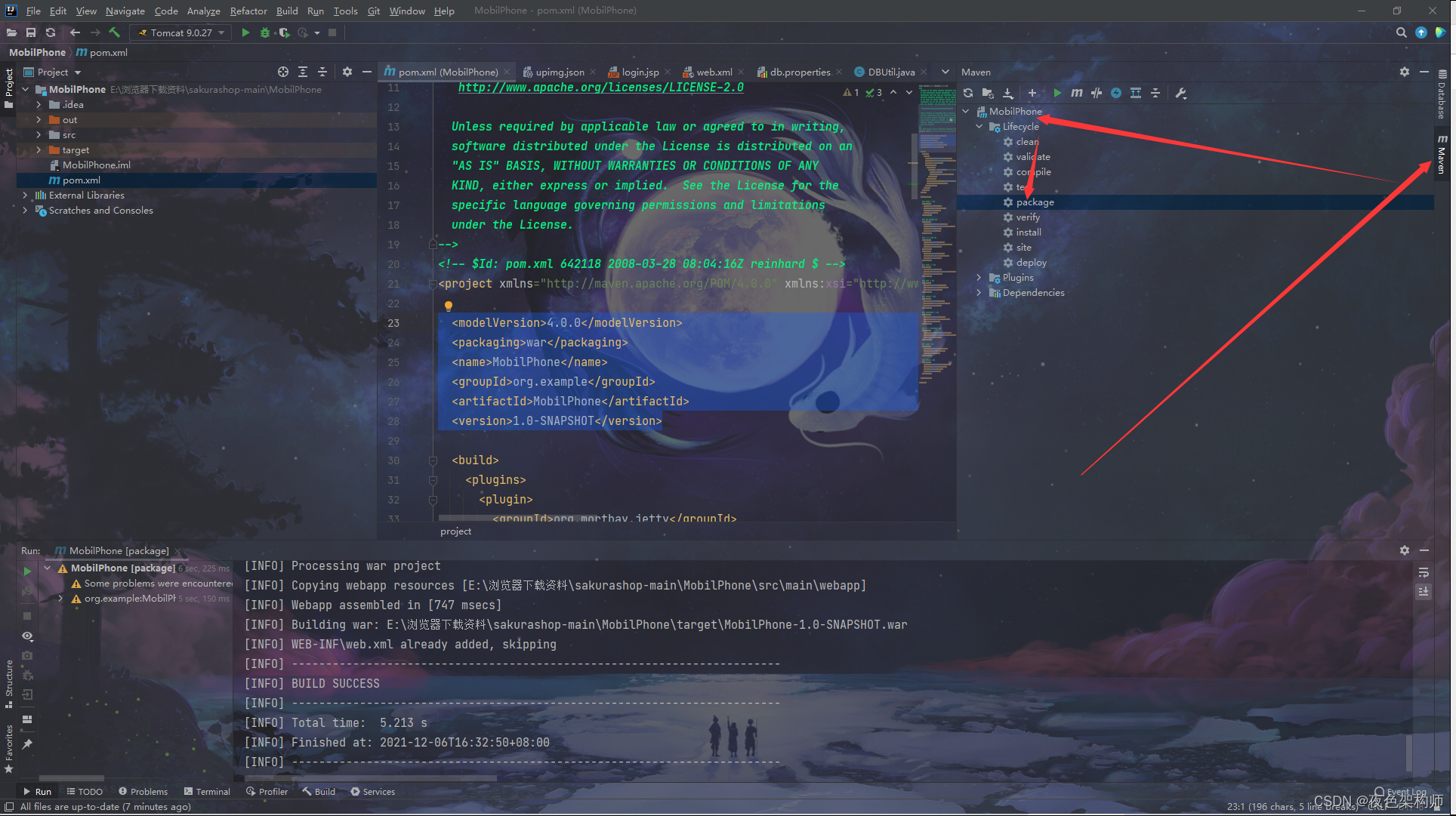Screen dimensions: 1456x816
Task: Click the Debug bug icon in toolbar
Action: 265,32
